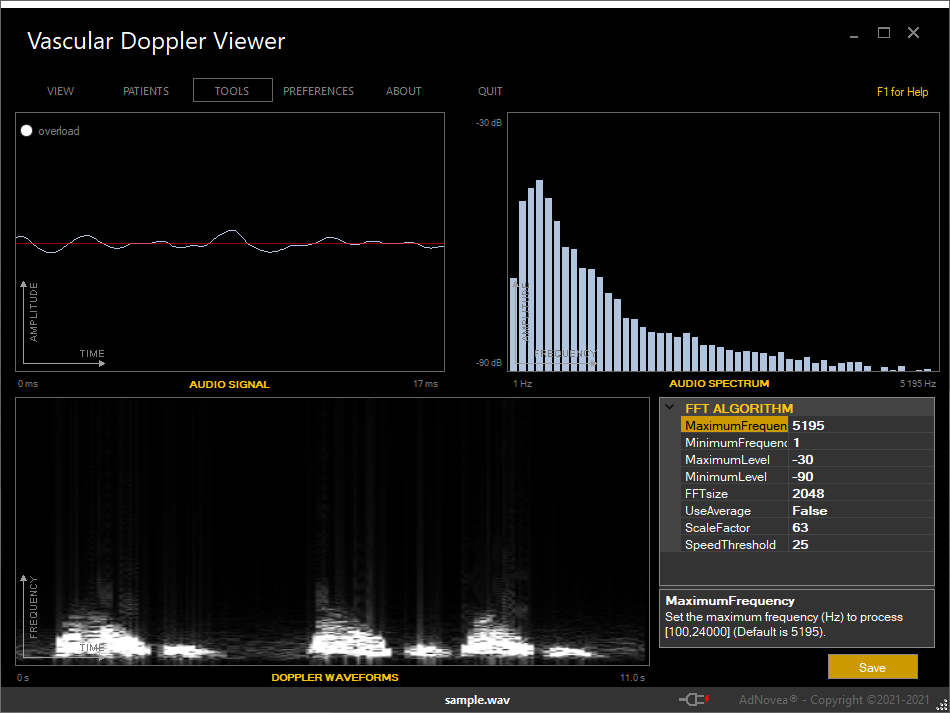This screenshot has height=713, width=950.
Task: Click the AdNovea copyright text
Action: pos(834,700)
